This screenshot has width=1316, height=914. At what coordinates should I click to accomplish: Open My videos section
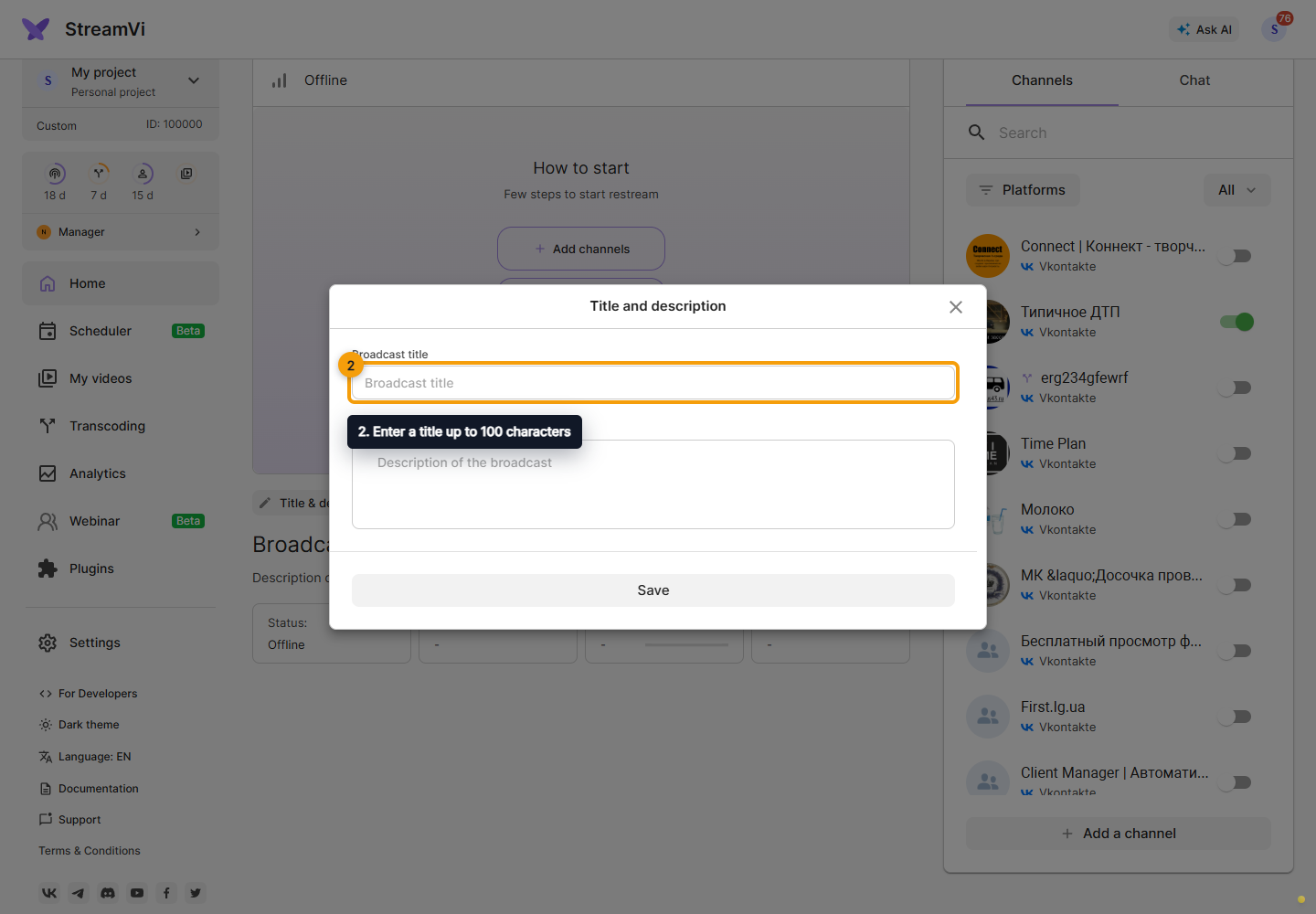(x=121, y=378)
